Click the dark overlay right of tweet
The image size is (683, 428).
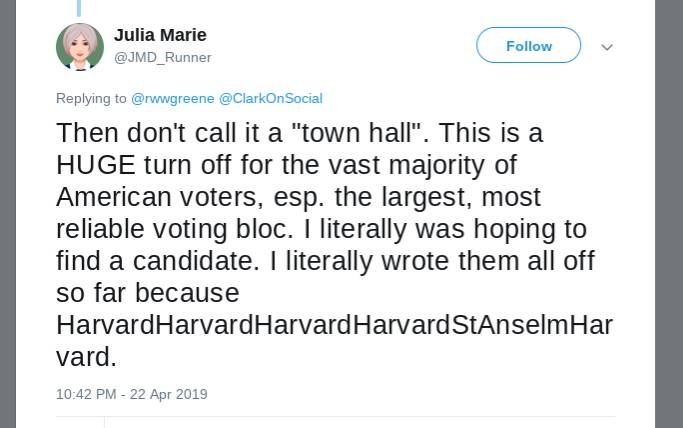click(669, 214)
